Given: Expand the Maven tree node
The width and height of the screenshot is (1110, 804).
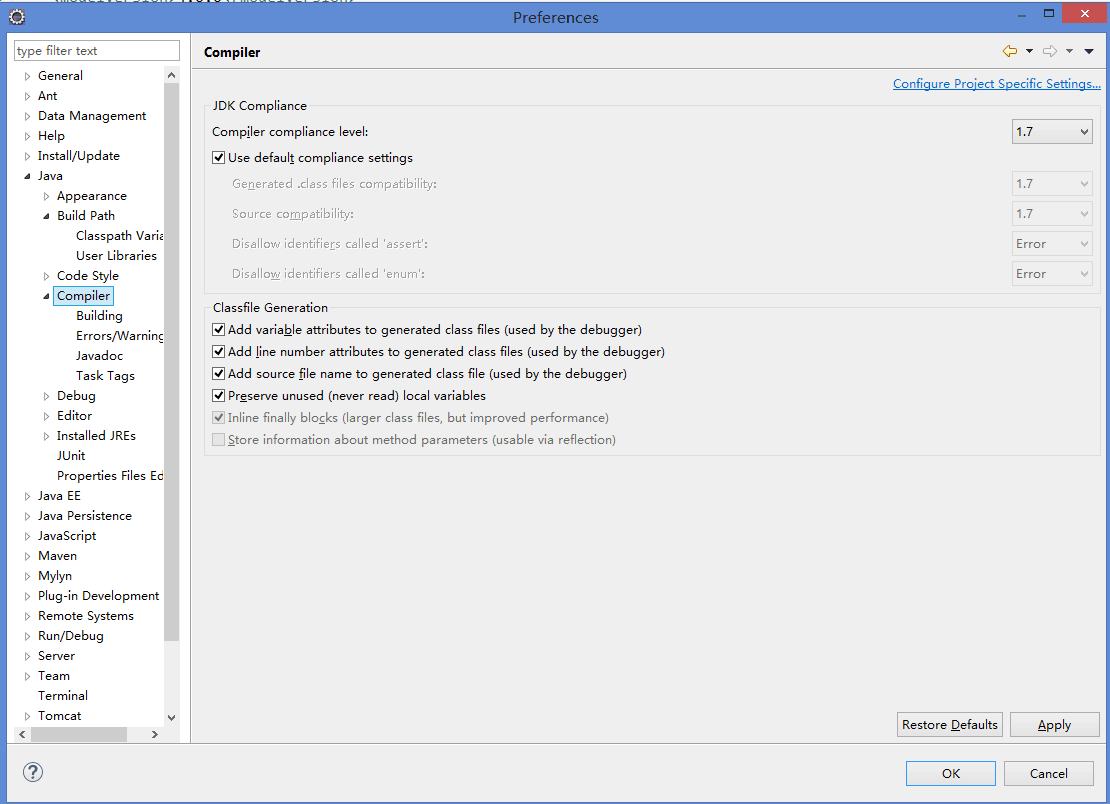Looking at the screenshot, I should tap(28, 556).
